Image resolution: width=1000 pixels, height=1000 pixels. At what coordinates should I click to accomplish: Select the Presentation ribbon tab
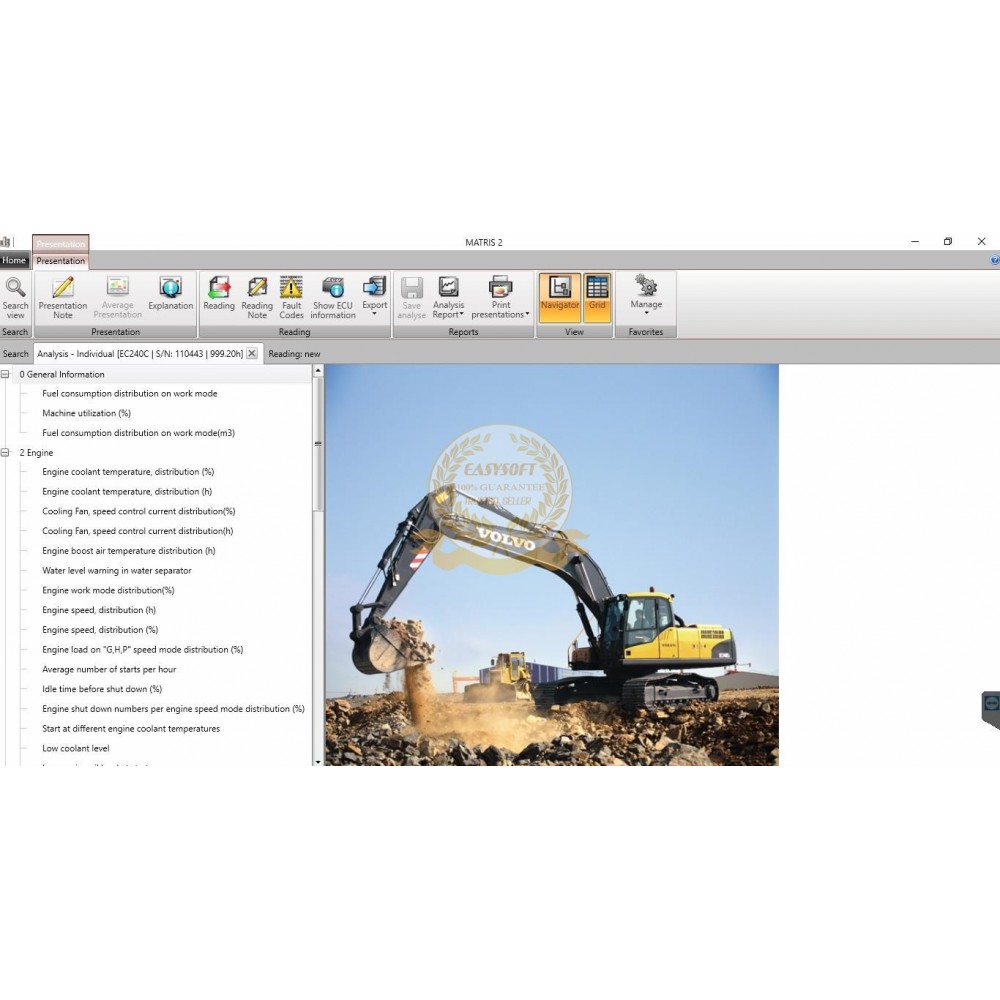tap(61, 261)
